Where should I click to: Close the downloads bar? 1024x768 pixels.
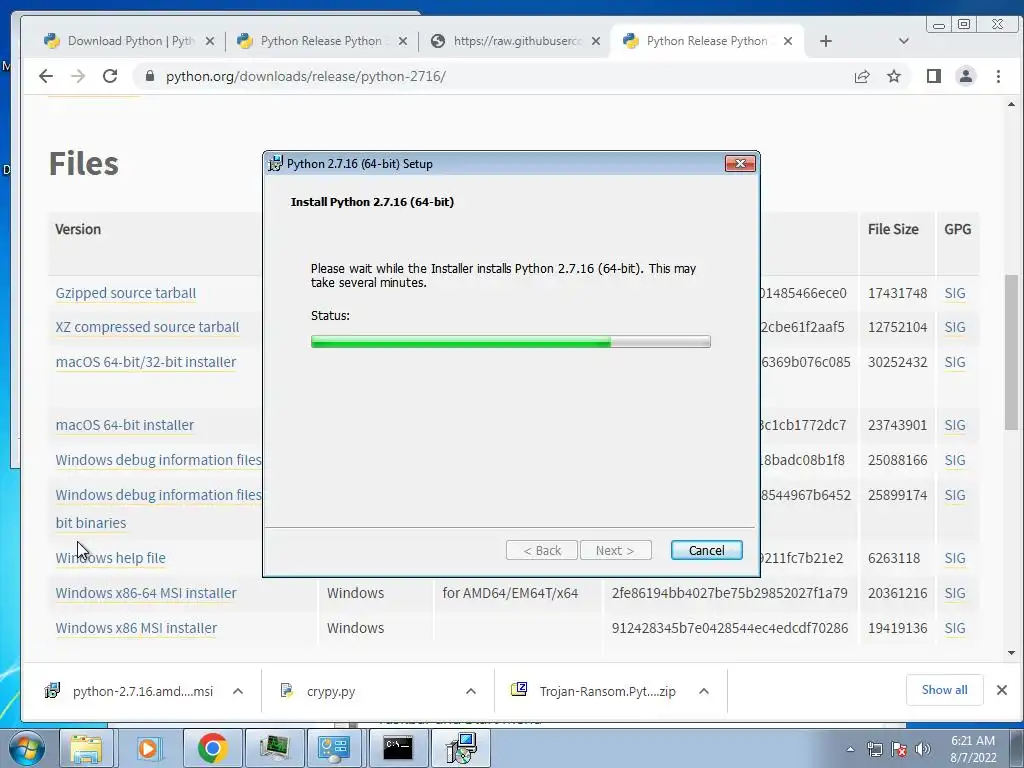[1001, 690]
